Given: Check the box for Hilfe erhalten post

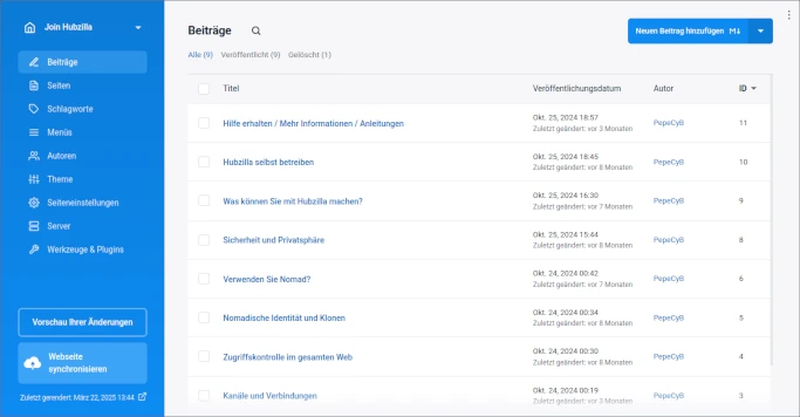Looking at the screenshot, I should (204, 123).
